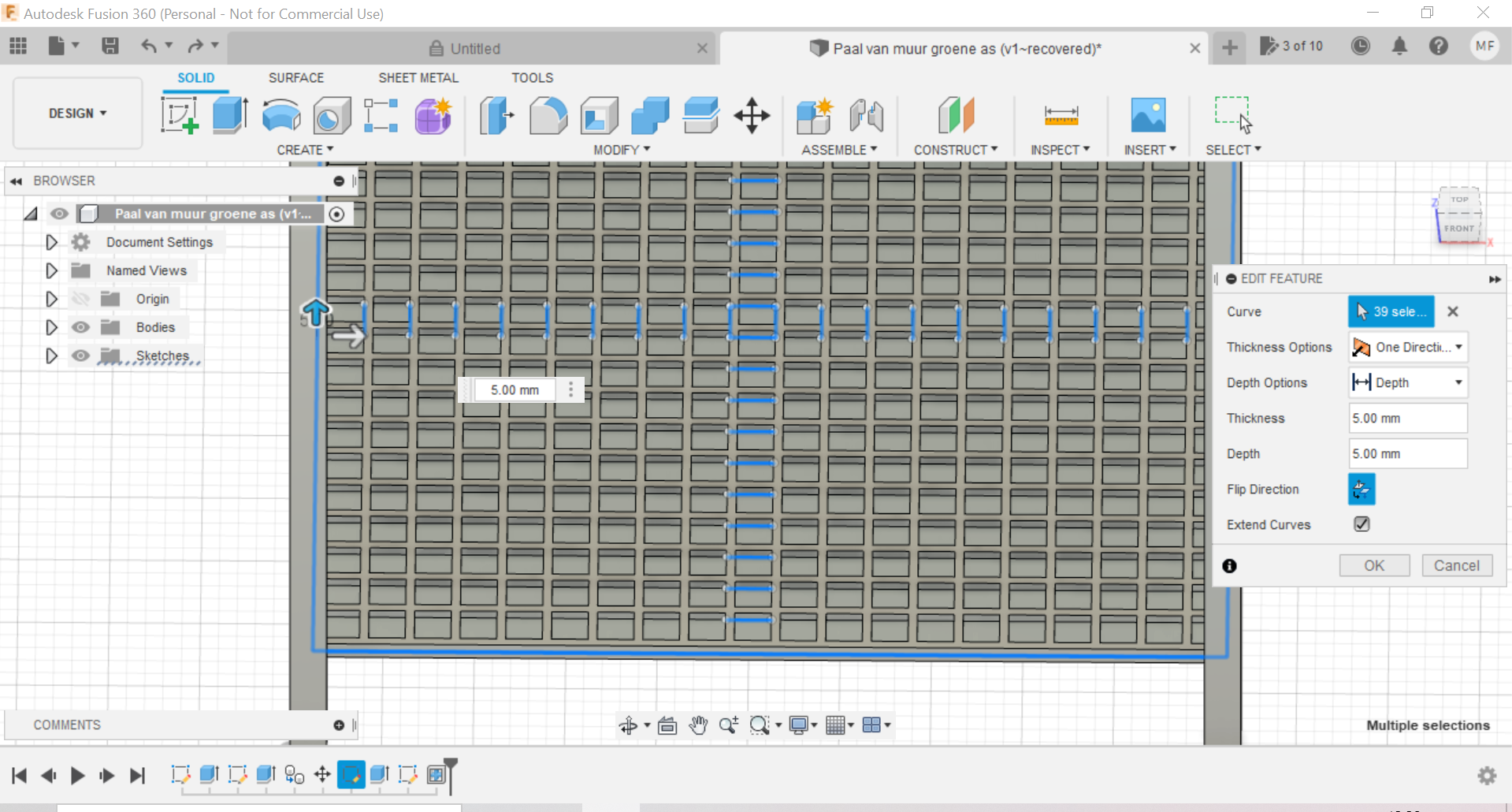Select the Fillet tool under Modify
This screenshot has height=812, width=1512.
tap(548, 115)
